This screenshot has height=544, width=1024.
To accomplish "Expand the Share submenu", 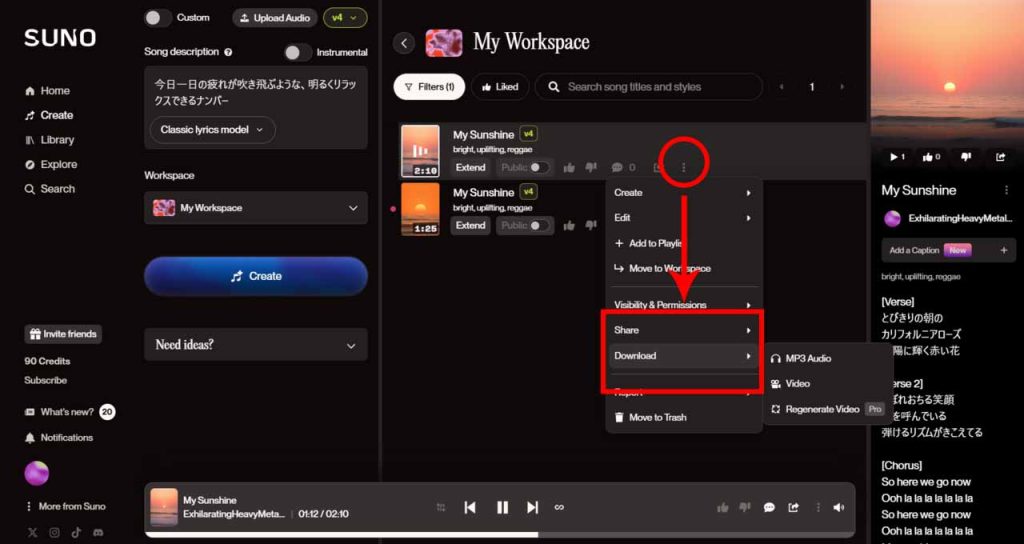I will point(684,330).
